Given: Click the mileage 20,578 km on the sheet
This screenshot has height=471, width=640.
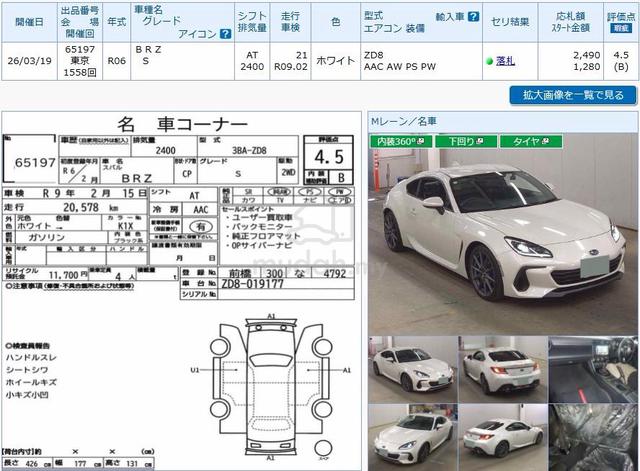Looking at the screenshot, I should tap(91, 207).
